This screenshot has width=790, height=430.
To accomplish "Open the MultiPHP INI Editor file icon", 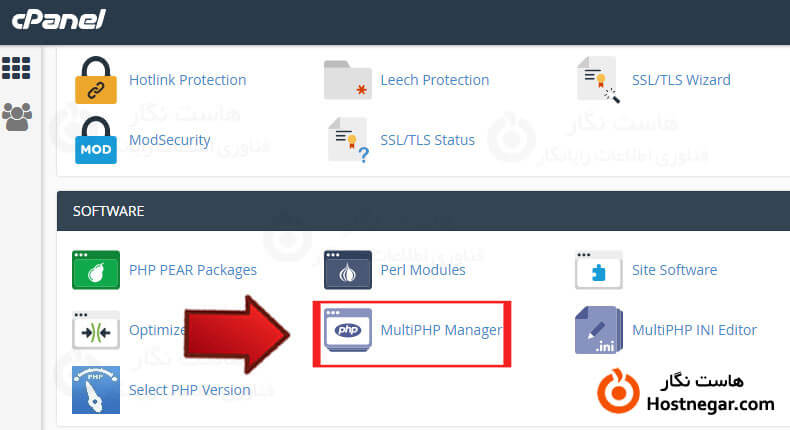I will (x=598, y=330).
